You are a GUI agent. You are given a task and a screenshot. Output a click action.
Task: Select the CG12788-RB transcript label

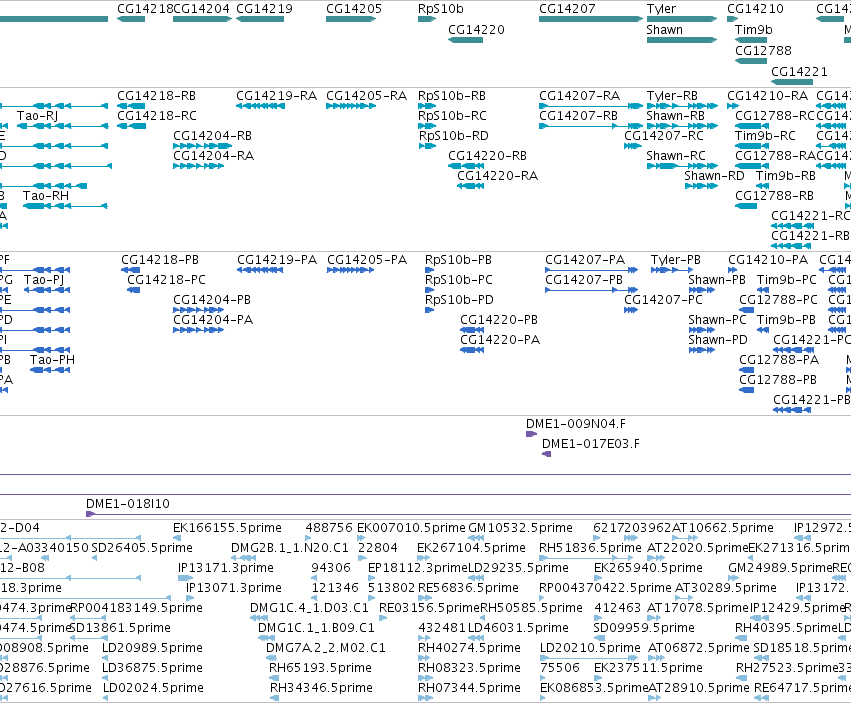[774, 195]
